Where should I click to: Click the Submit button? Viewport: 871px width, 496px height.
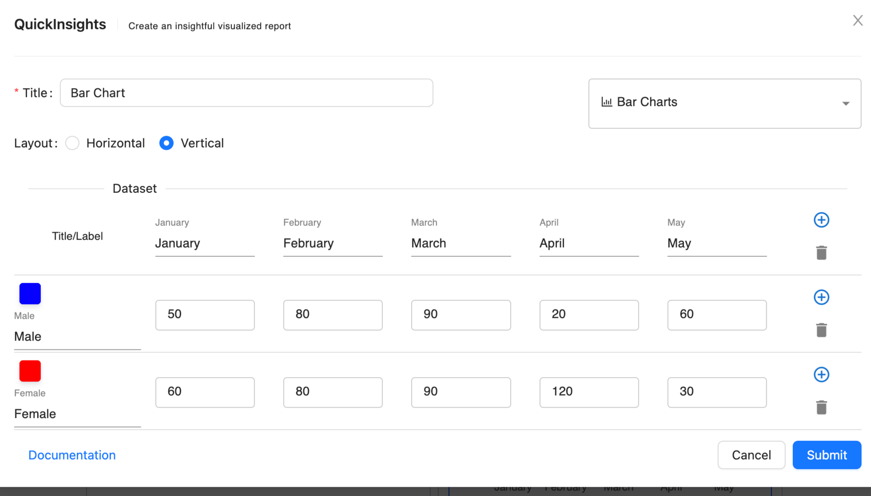[826, 455]
